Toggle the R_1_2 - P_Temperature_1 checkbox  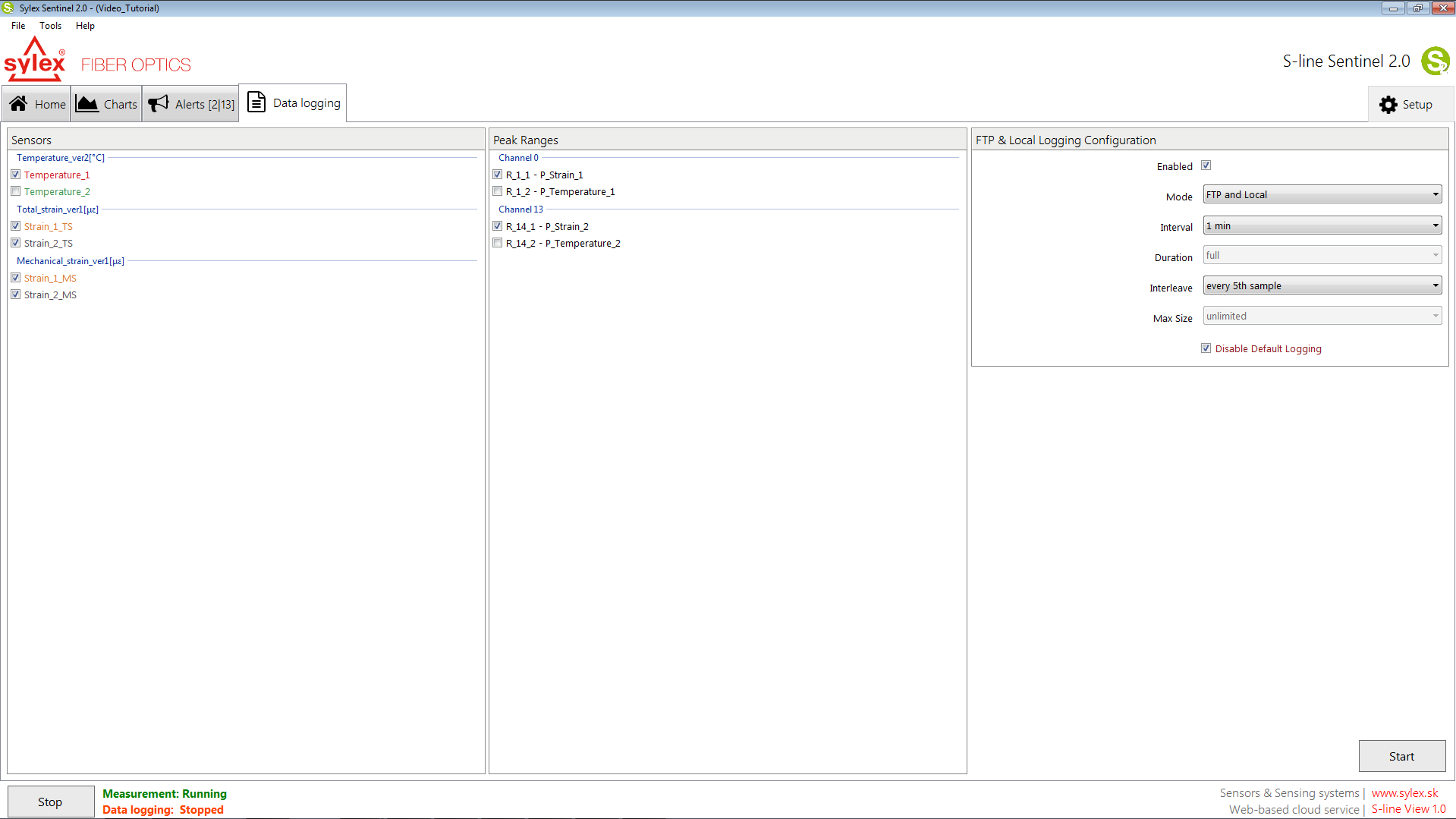click(x=498, y=191)
